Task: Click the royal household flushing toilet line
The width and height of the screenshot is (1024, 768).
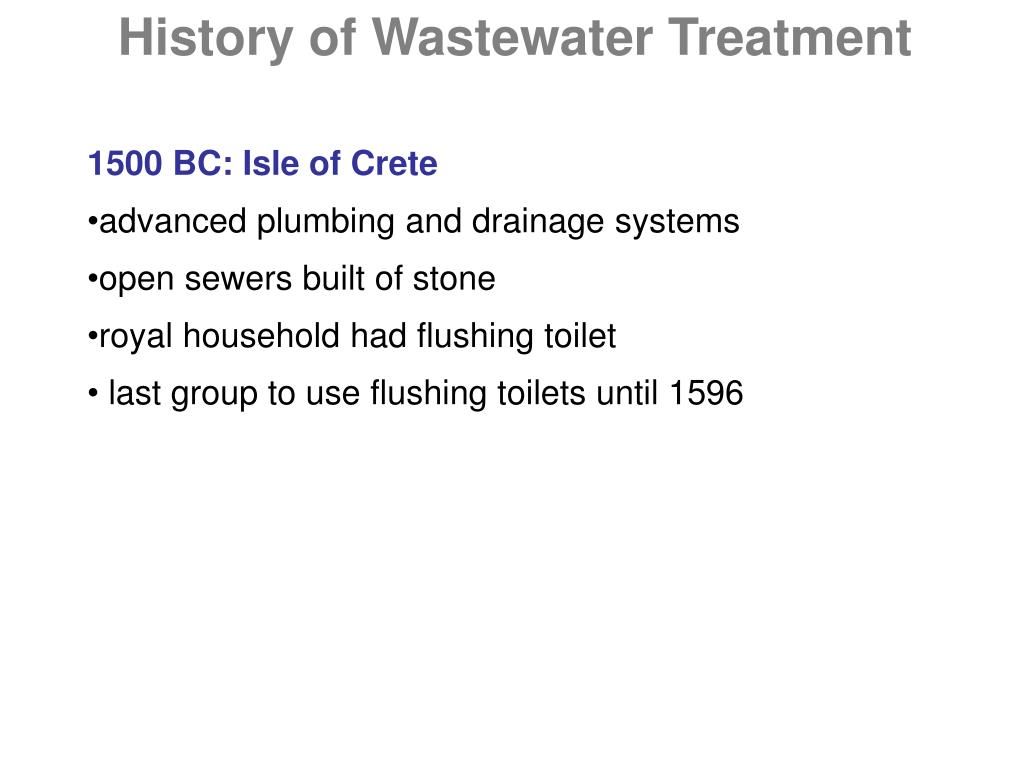Action: (351, 337)
